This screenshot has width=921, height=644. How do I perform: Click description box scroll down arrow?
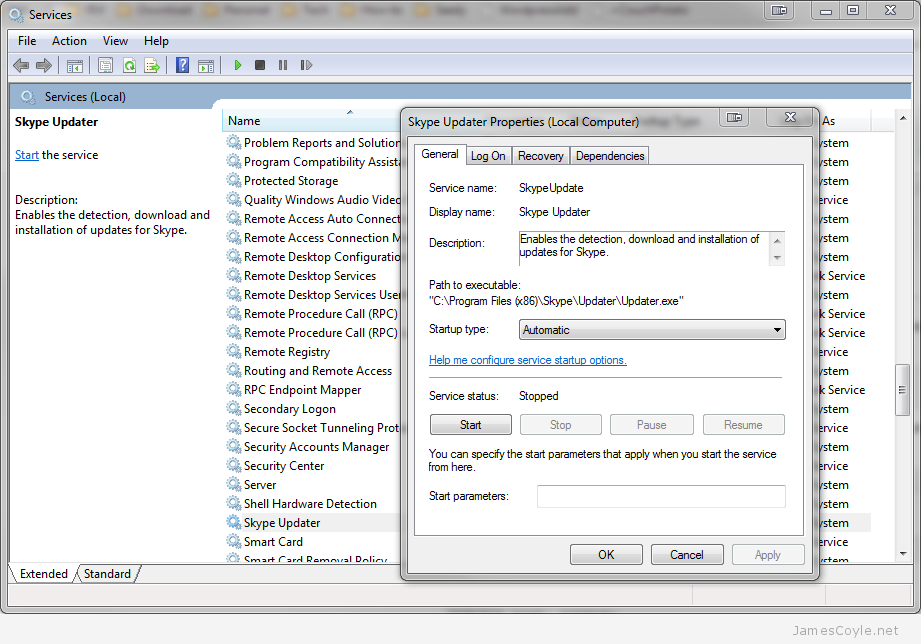pos(777,258)
